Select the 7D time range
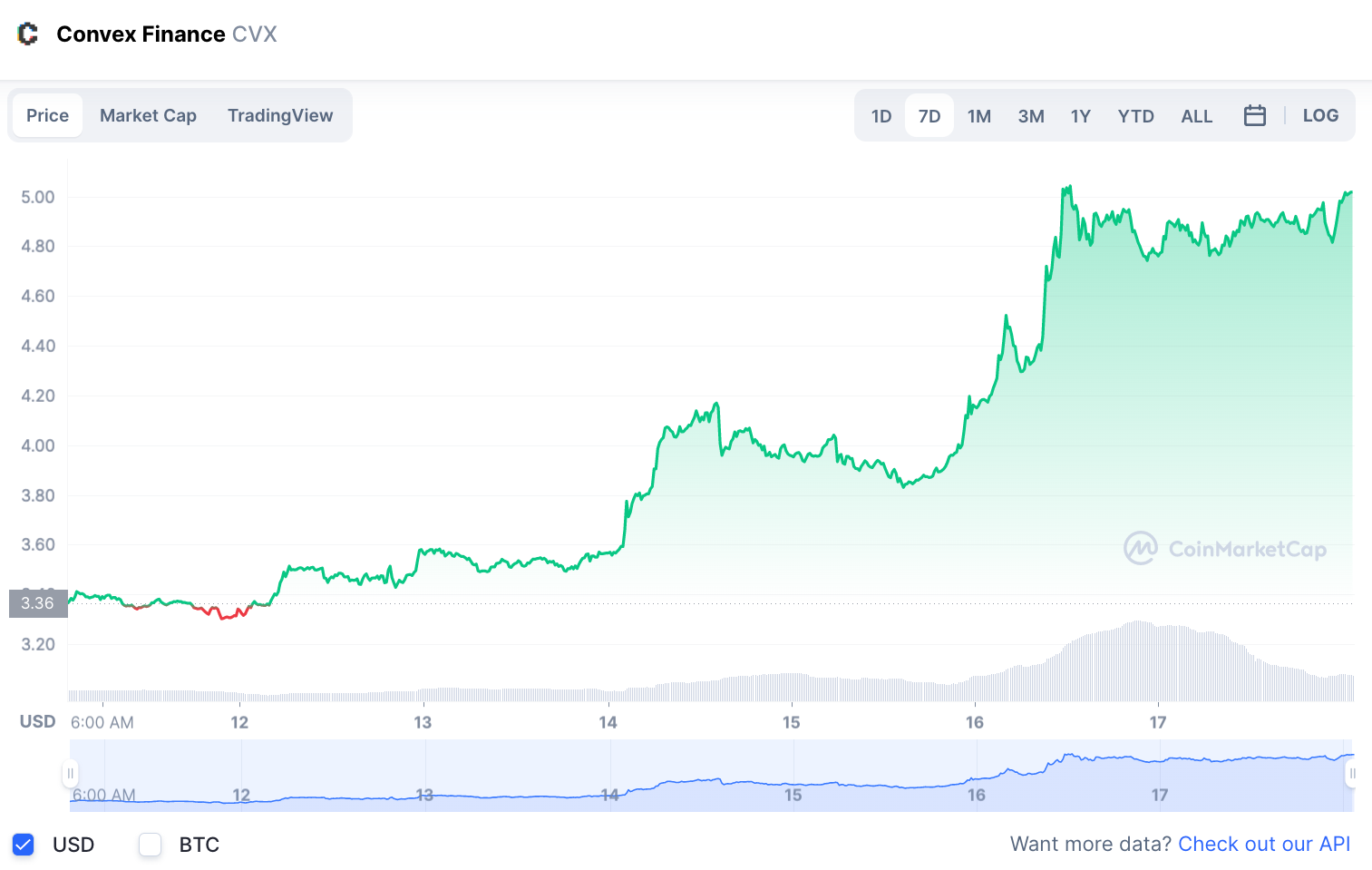The image size is (1372, 870). tap(929, 116)
